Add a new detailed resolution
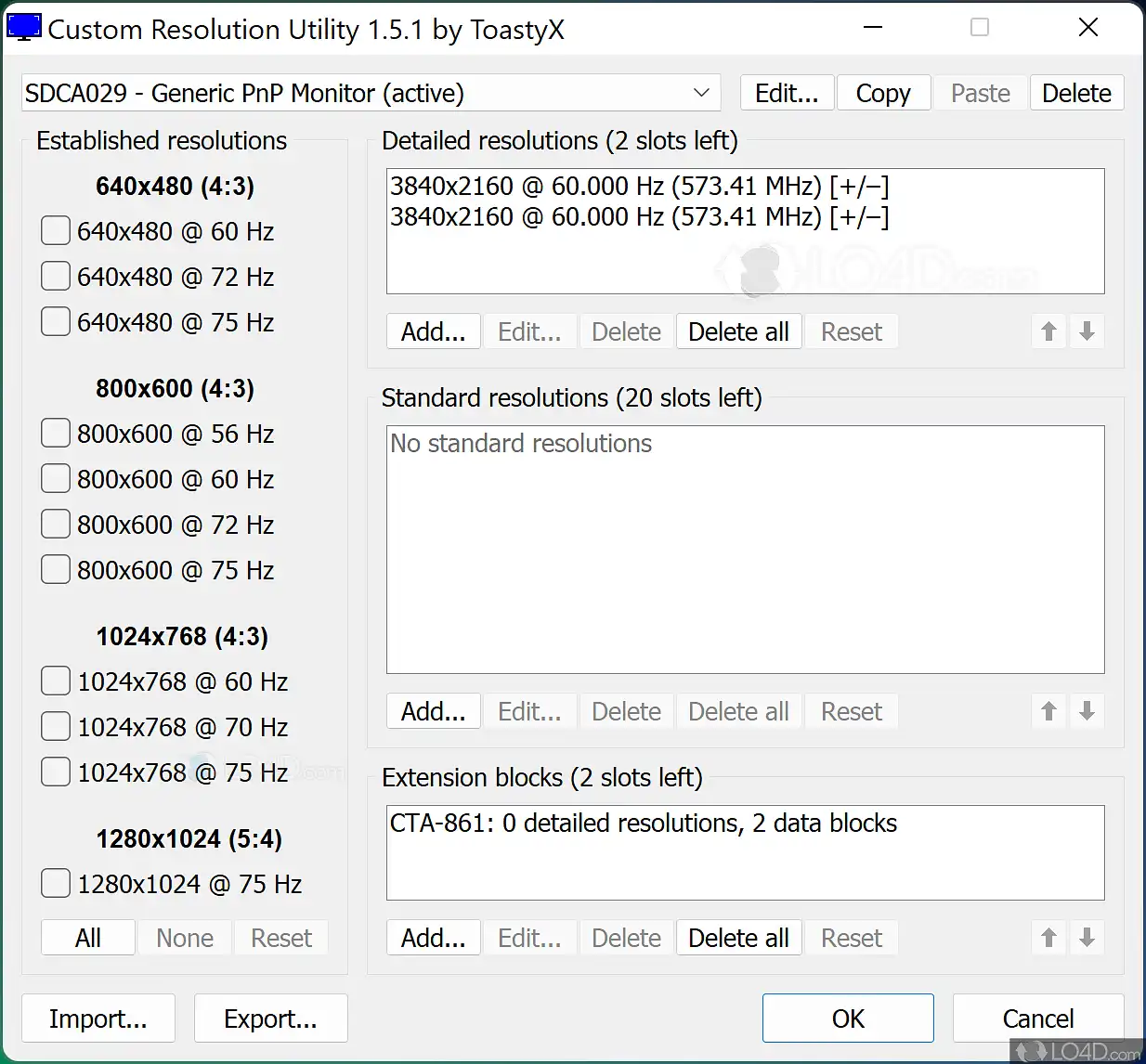Screen dimensions: 1146x1064 tap(433, 331)
